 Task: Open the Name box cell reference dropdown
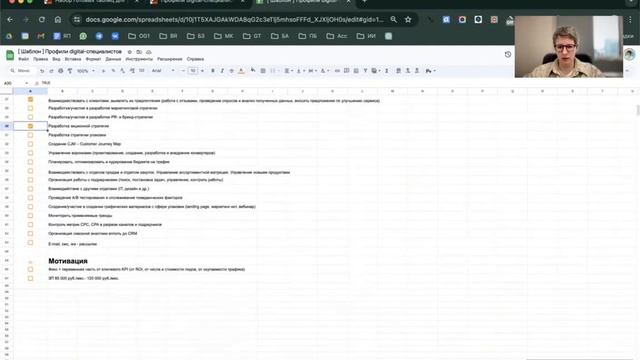tap(27, 83)
